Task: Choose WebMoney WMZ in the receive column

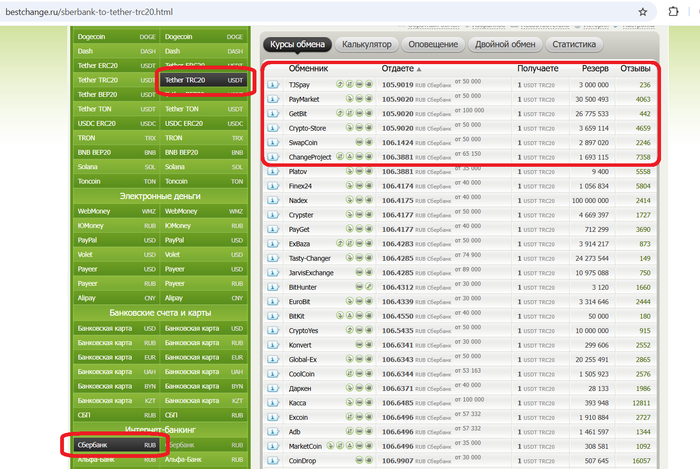Action: 204,212
